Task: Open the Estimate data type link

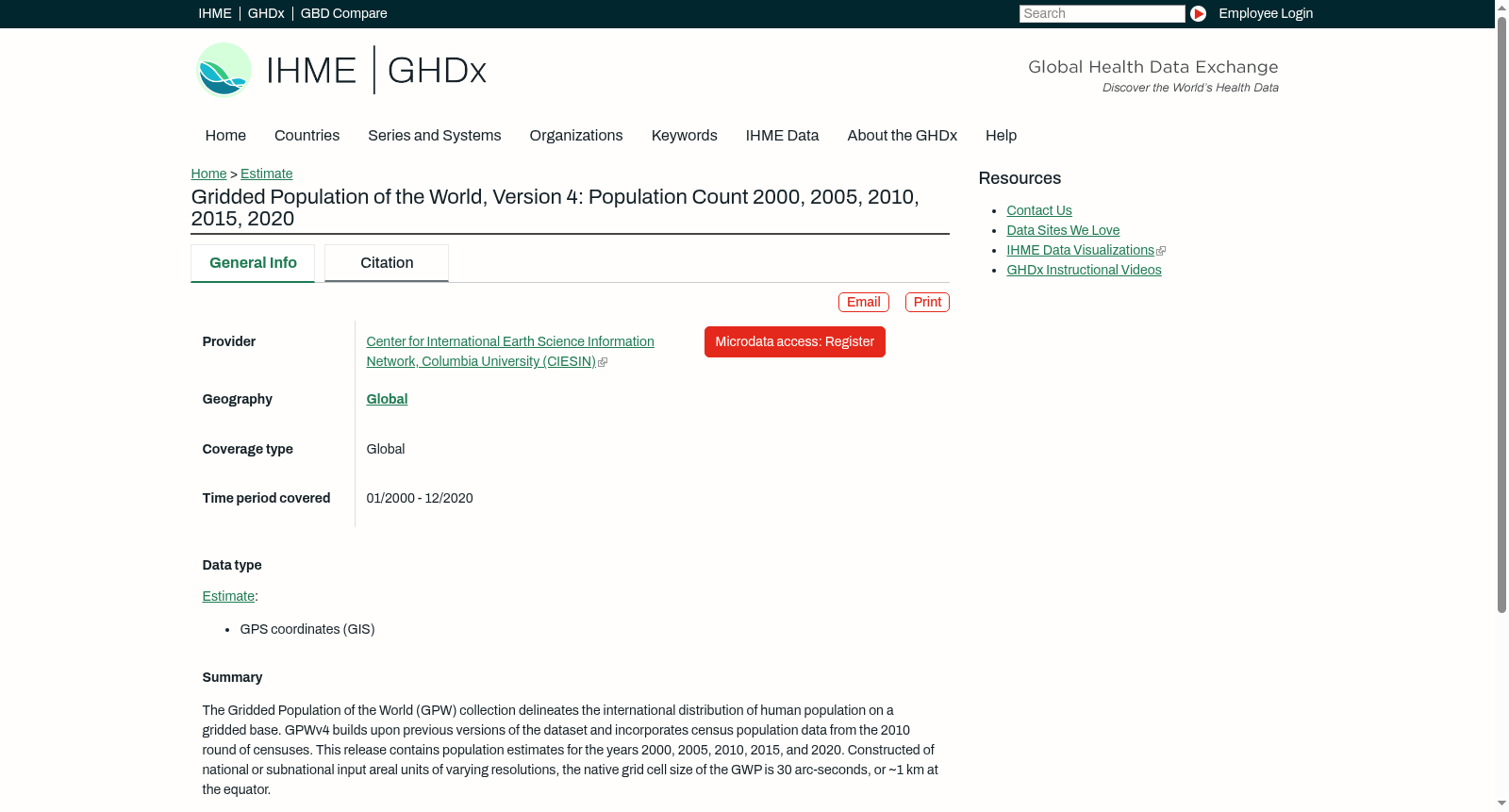Action: [228, 596]
